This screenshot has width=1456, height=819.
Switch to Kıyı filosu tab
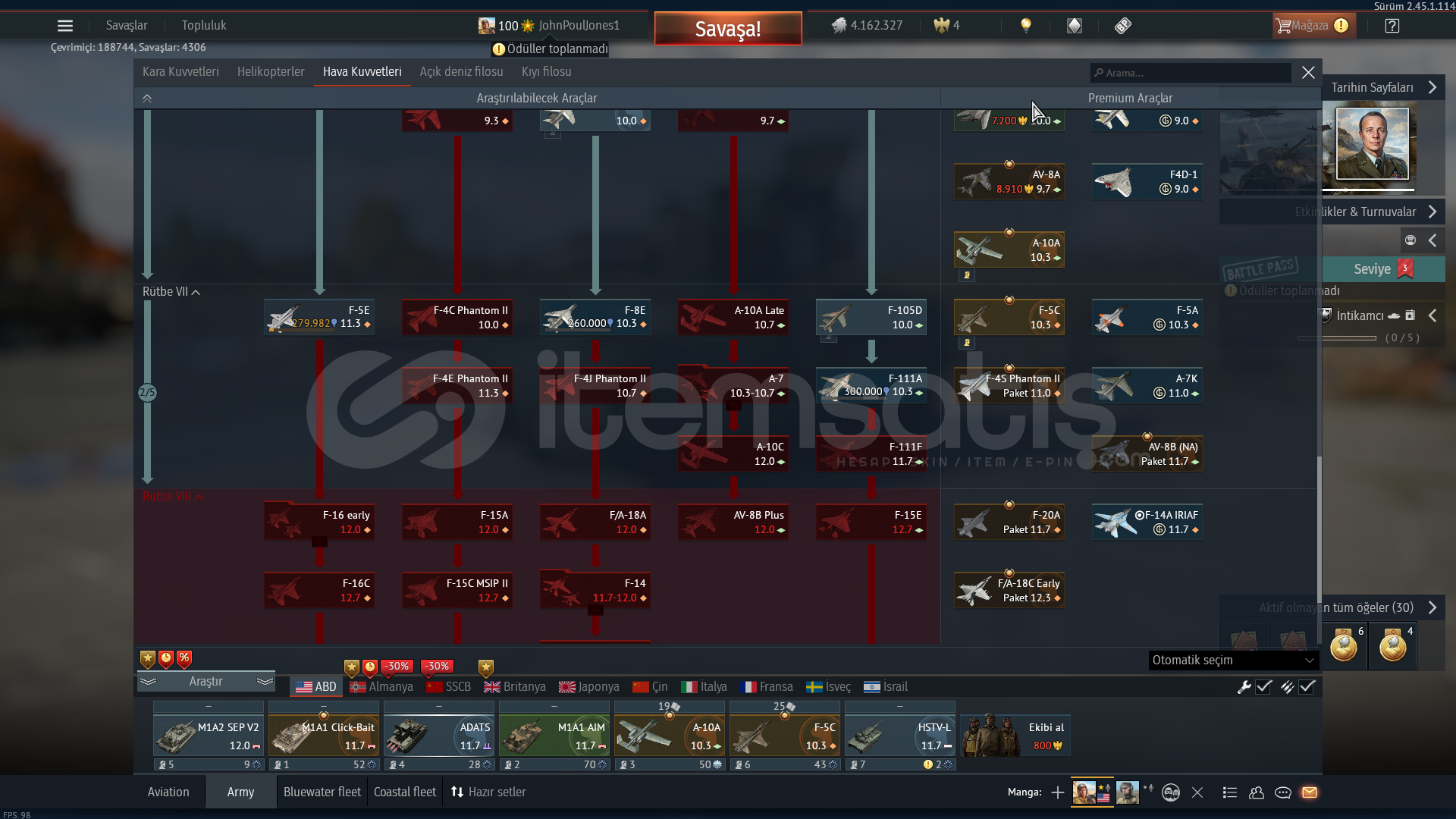(547, 72)
